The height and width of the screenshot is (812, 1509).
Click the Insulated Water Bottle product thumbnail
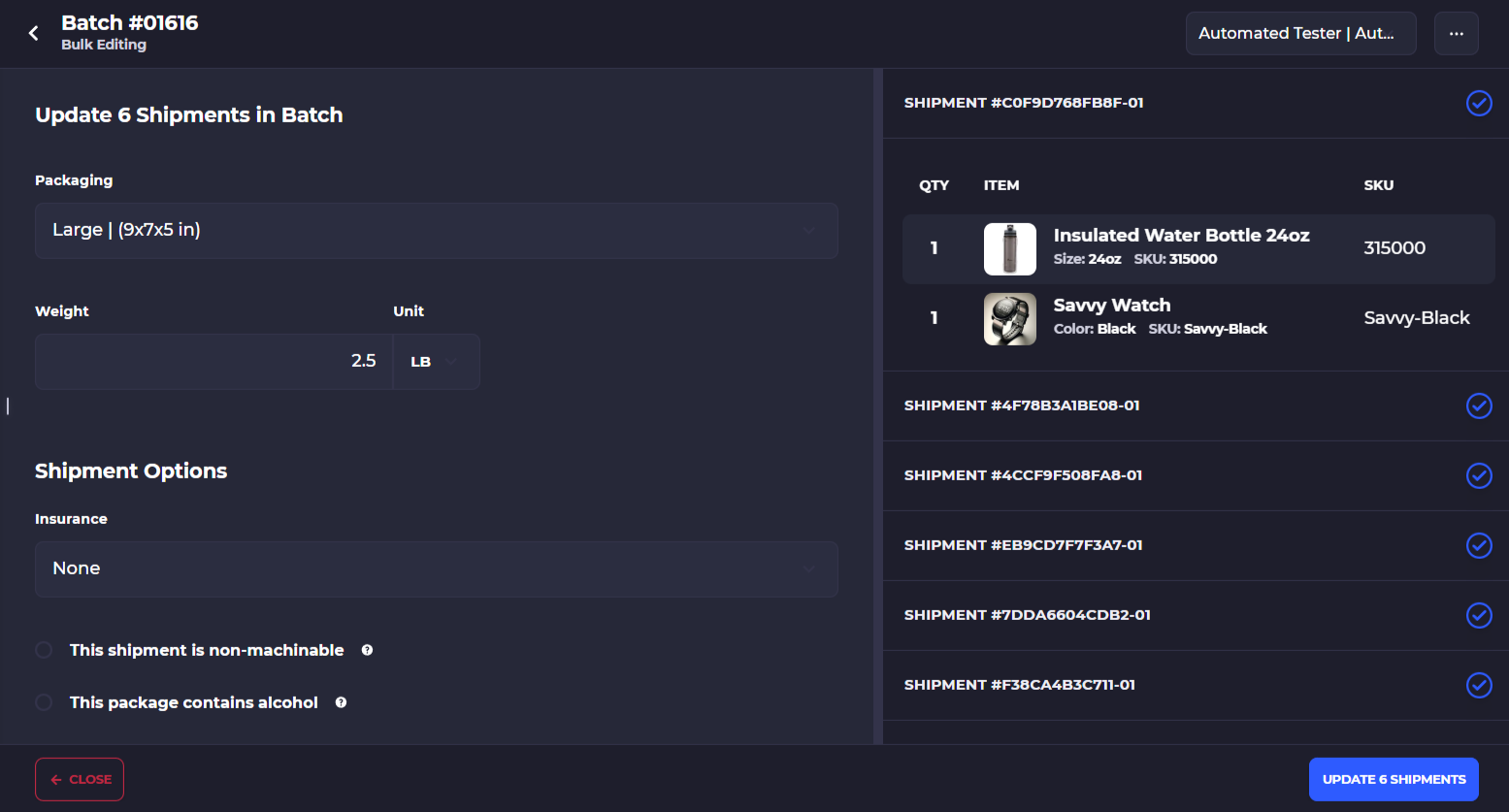click(x=1009, y=249)
